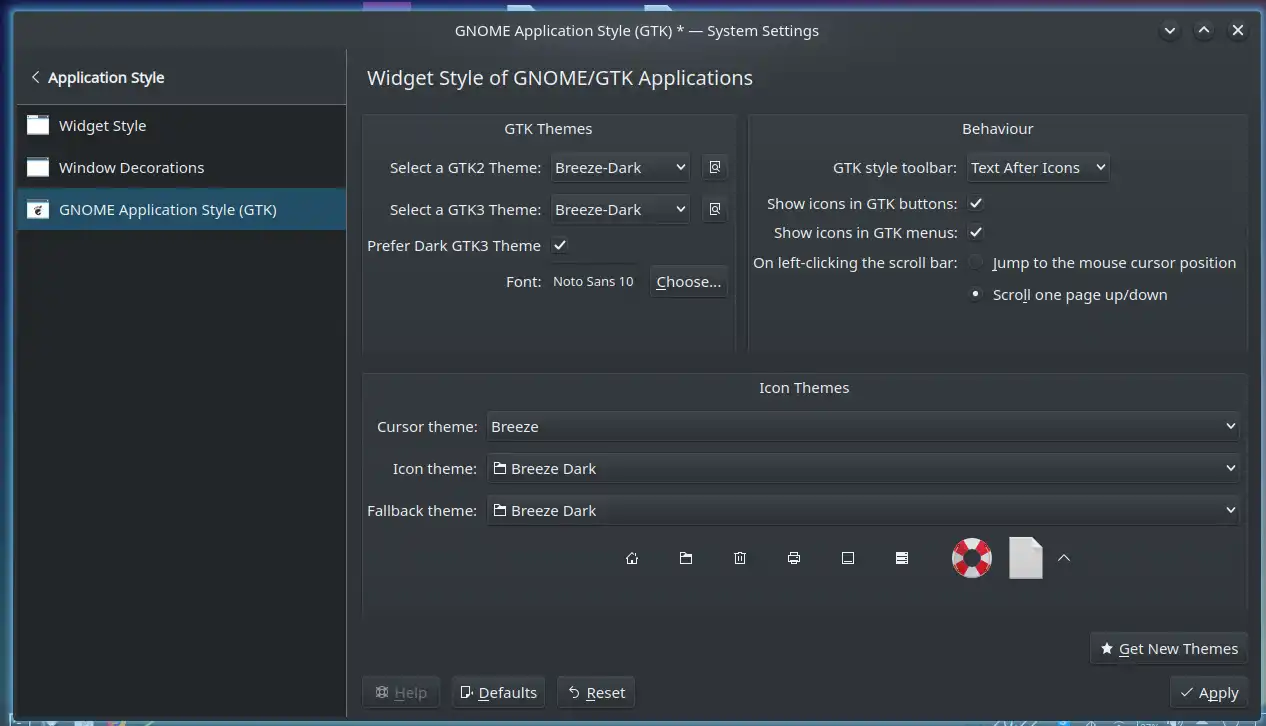Click the printer icon in the icon preview
Image resolution: width=1266 pixels, height=726 pixels.
tap(794, 558)
